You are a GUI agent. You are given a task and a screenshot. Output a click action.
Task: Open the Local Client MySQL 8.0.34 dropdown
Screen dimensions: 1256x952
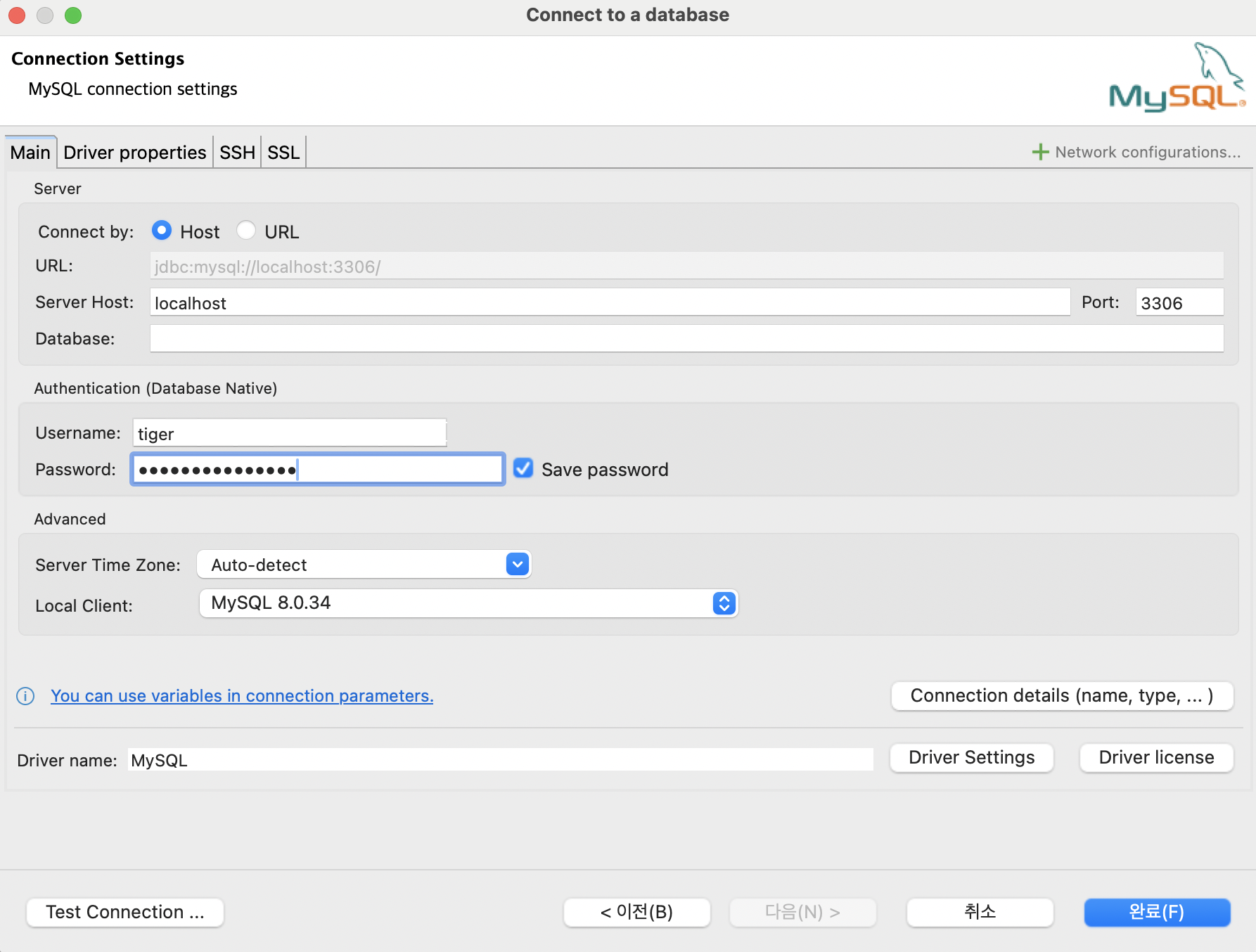(x=468, y=603)
